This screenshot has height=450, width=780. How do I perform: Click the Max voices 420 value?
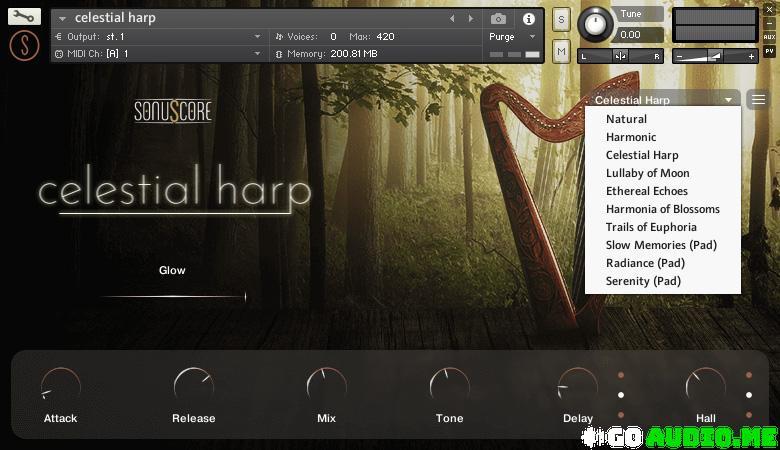tap(385, 37)
